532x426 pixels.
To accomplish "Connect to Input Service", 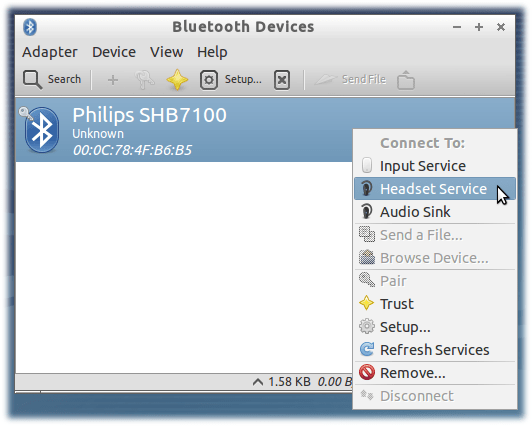I will tap(435, 166).
